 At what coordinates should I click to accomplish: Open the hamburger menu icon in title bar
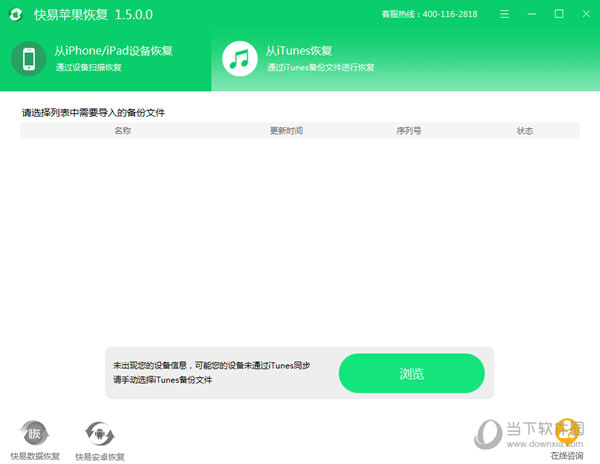[504, 14]
